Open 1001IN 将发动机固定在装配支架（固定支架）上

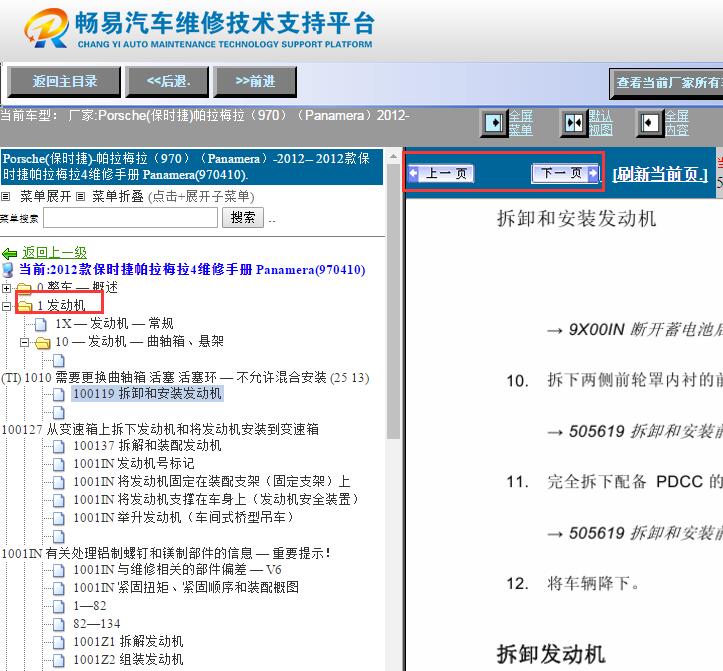(212, 481)
